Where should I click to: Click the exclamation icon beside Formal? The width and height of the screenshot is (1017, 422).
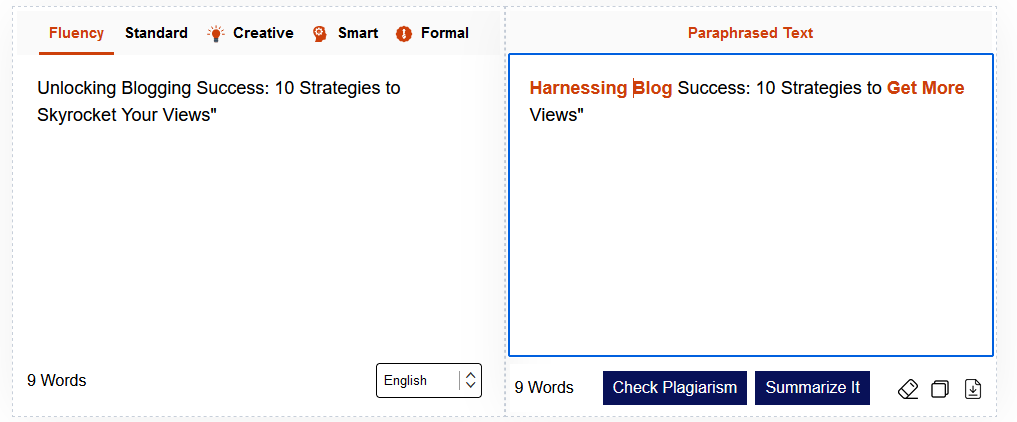click(x=404, y=33)
